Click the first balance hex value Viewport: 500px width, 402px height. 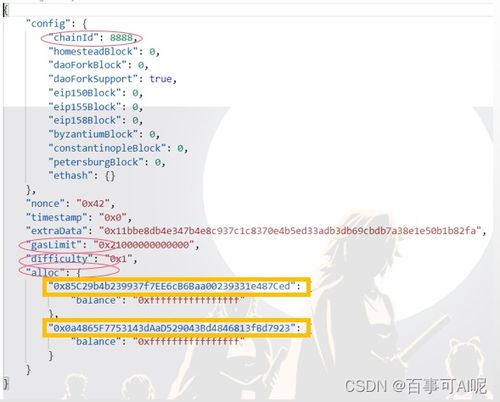pyautogui.click(x=189, y=300)
